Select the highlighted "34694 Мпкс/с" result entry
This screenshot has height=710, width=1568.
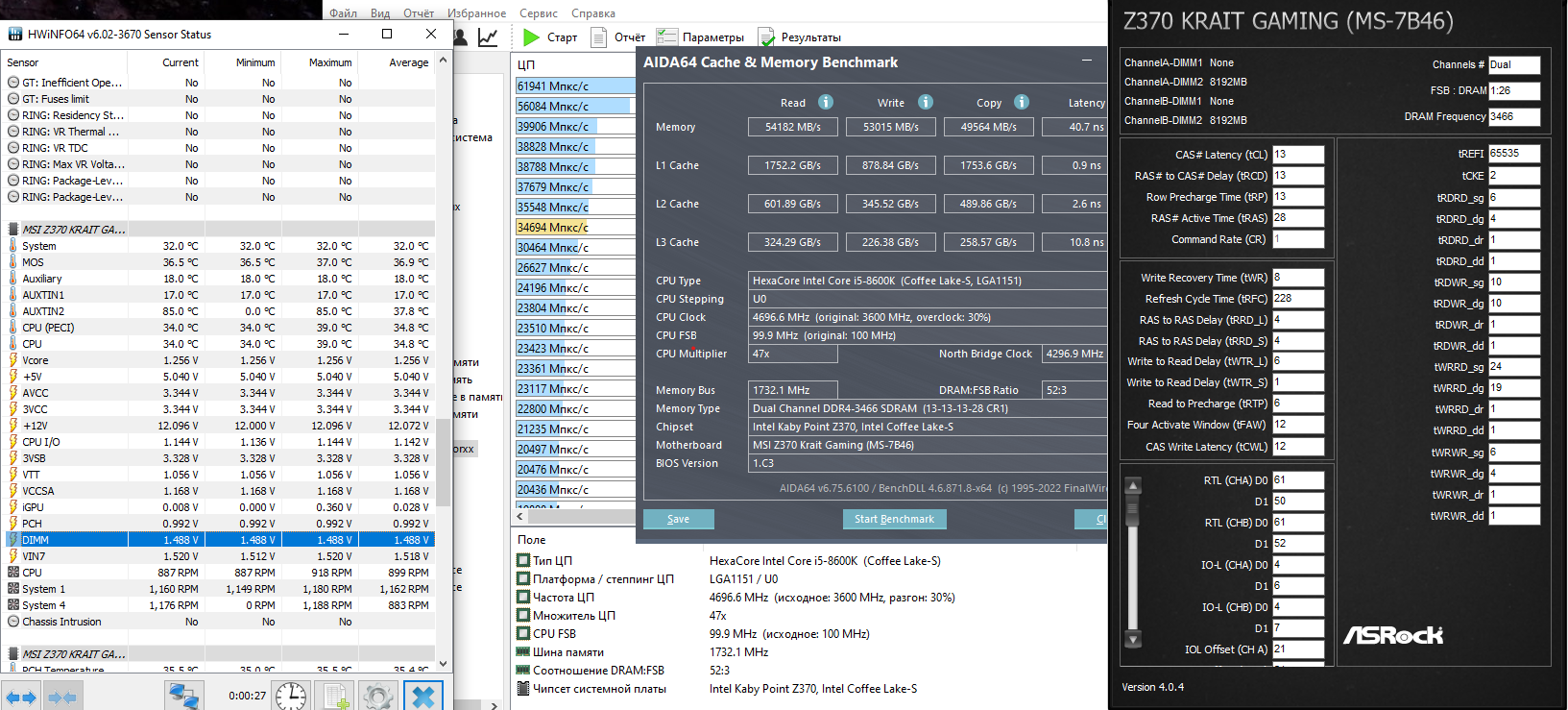[575, 227]
